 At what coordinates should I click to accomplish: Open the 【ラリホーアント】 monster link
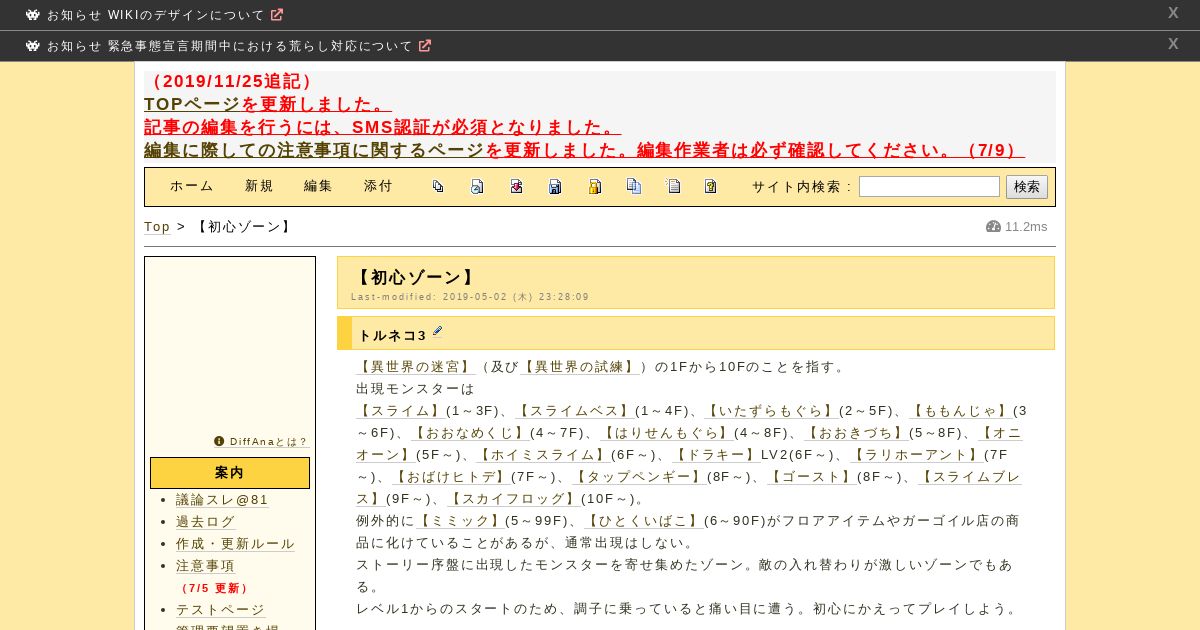point(917,455)
